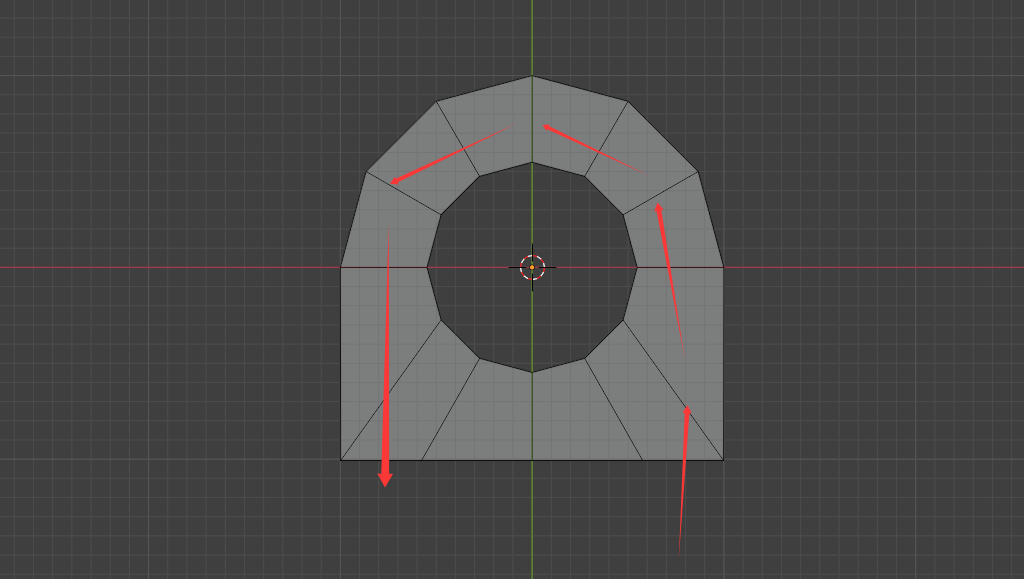This screenshot has height=579, width=1024.
Task: Click the arrowhead of the upper-left red arrow
Action: [394, 181]
